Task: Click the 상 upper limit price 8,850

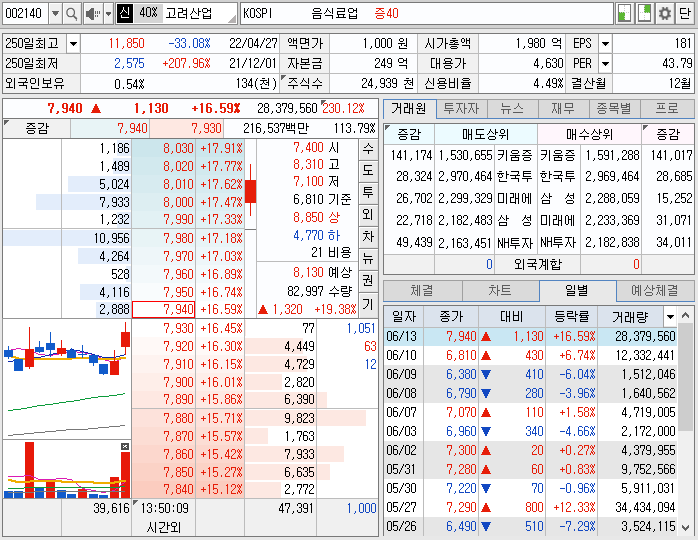Action: tap(317, 218)
